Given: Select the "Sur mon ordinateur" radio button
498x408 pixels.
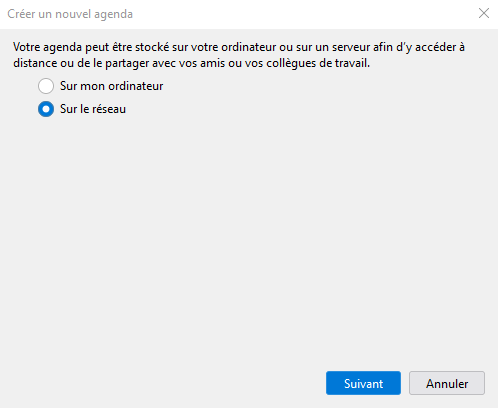Looking at the screenshot, I should [x=46, y=86].
